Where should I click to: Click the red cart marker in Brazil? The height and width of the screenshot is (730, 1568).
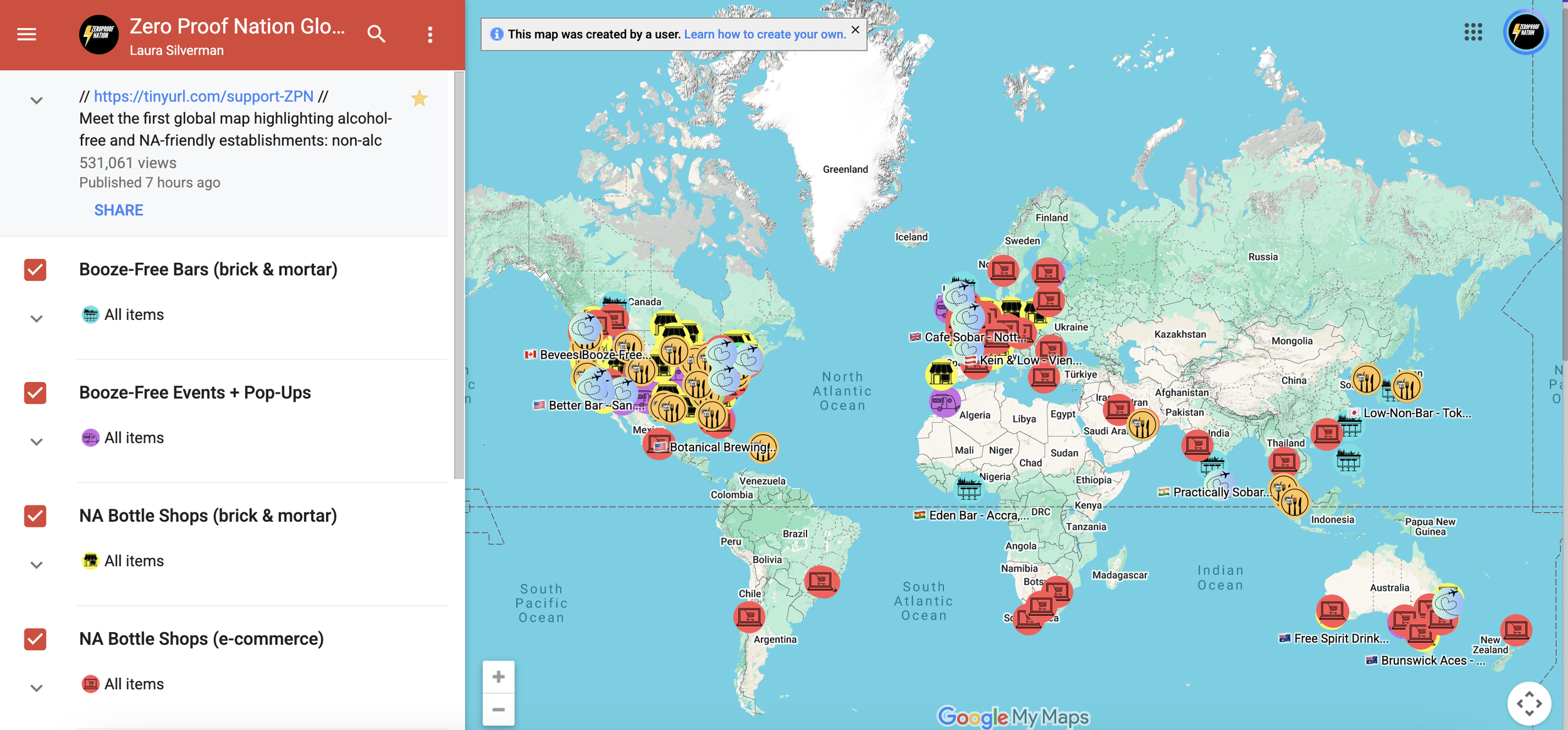[x=822, y=581]
